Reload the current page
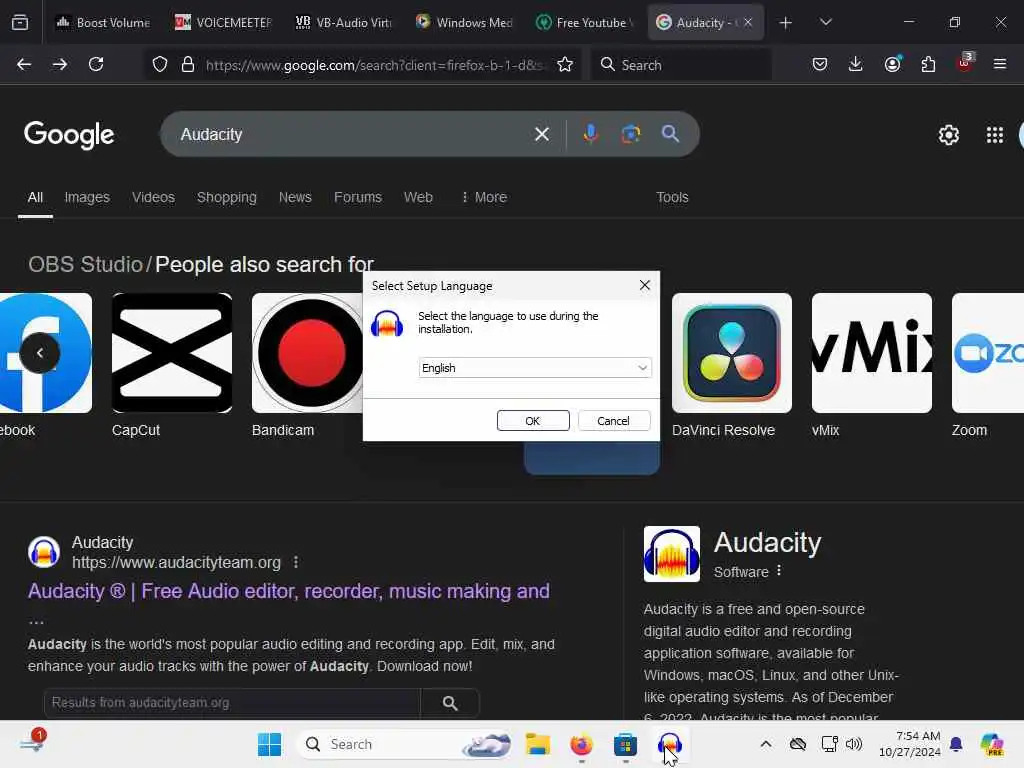 96,64
